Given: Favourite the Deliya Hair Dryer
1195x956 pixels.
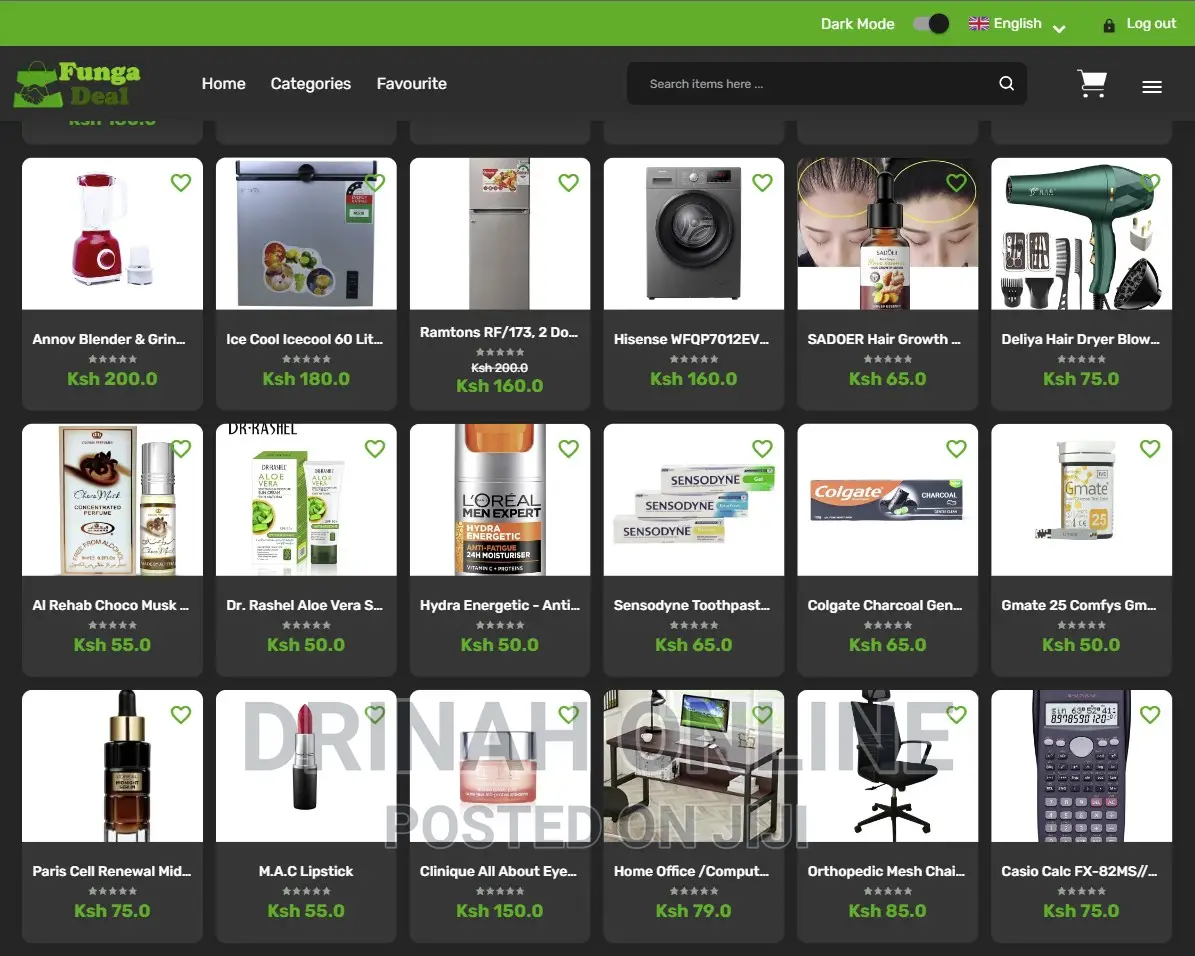Looking at the screenshot, I should (x=1150, y=183).
